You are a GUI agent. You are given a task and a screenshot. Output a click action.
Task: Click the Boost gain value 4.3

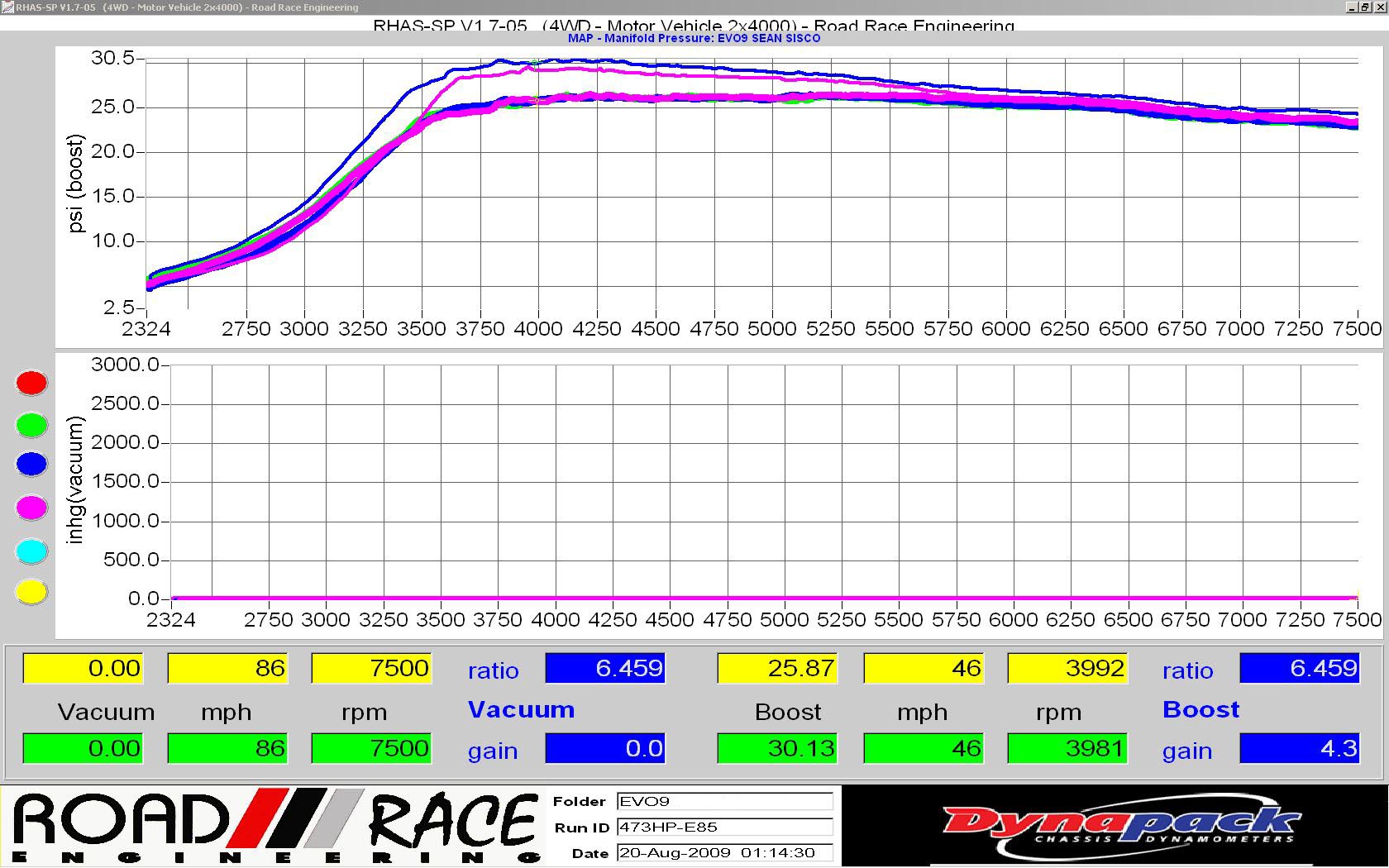[x=1300, y=748]
